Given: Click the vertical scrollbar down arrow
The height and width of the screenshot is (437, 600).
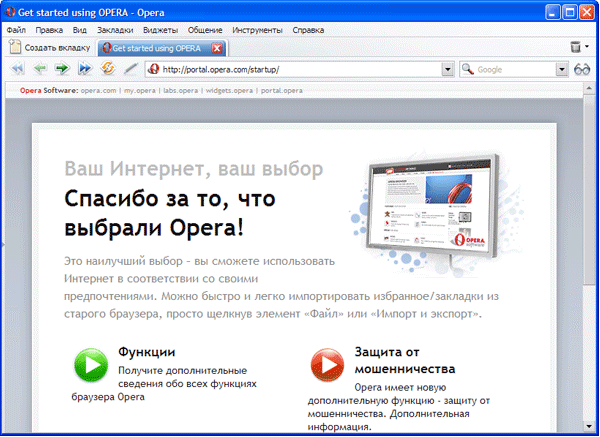Looking at the screenshot, I should tap(589, 426).
